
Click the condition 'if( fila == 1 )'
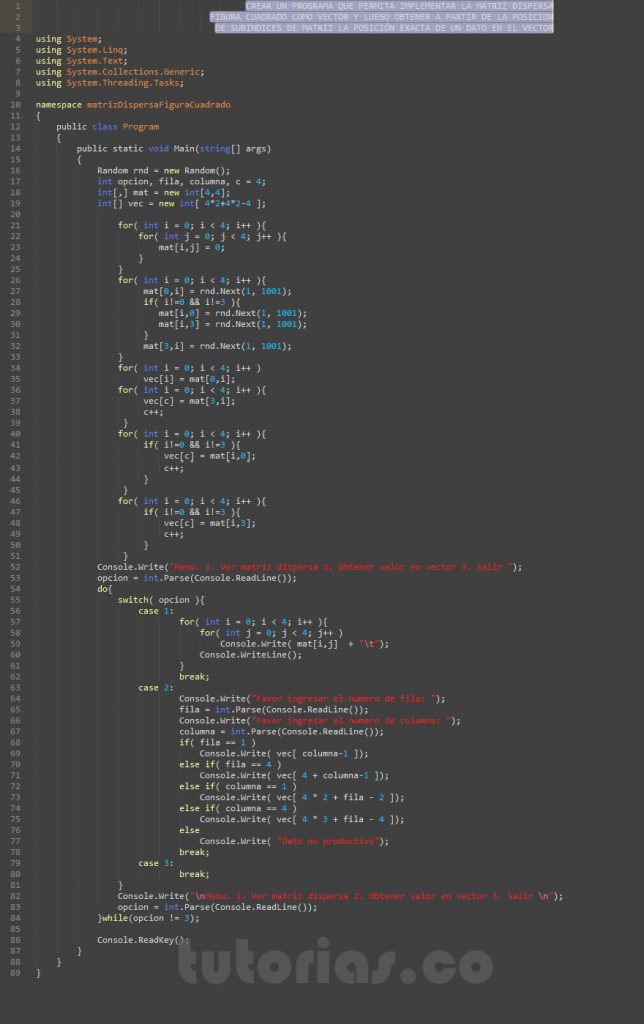point(217,743)
